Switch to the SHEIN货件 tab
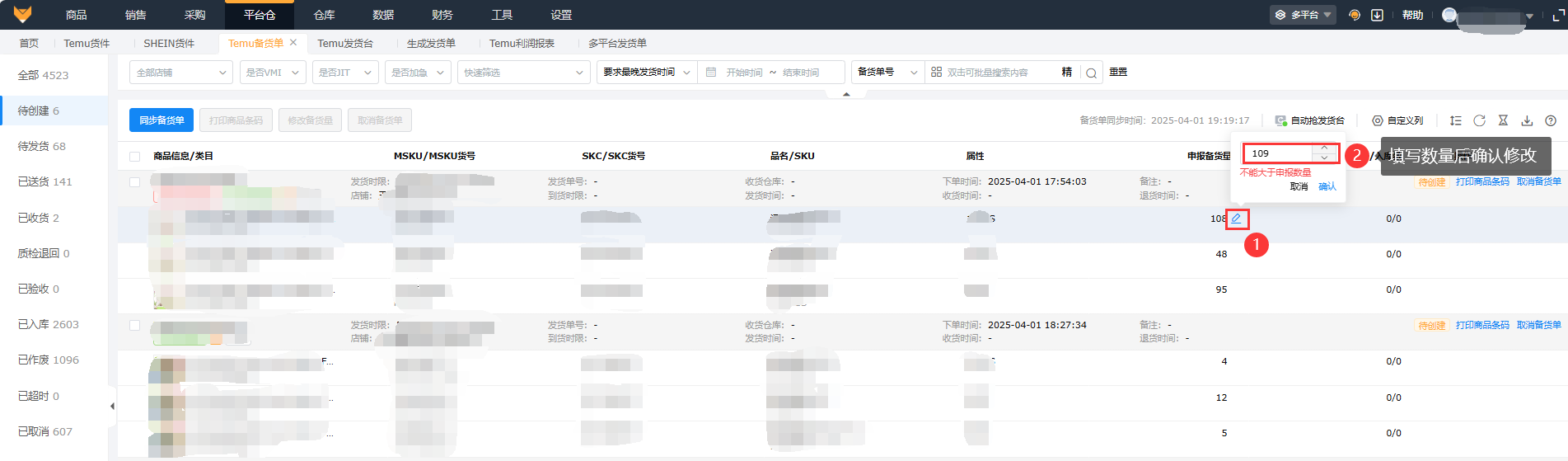The image size is (1568, 461). [169, 43]
